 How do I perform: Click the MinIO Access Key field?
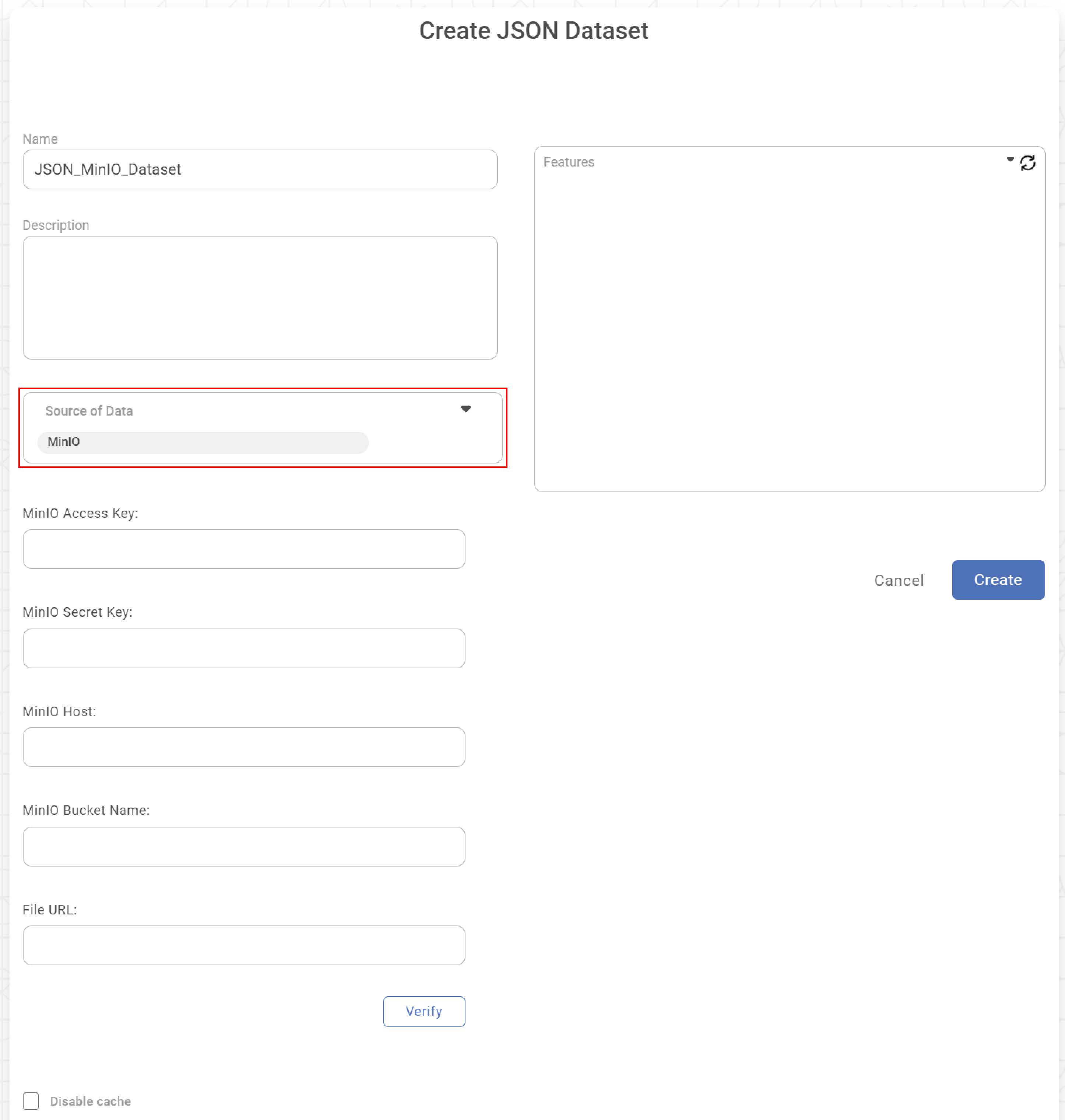coord(243,549)
